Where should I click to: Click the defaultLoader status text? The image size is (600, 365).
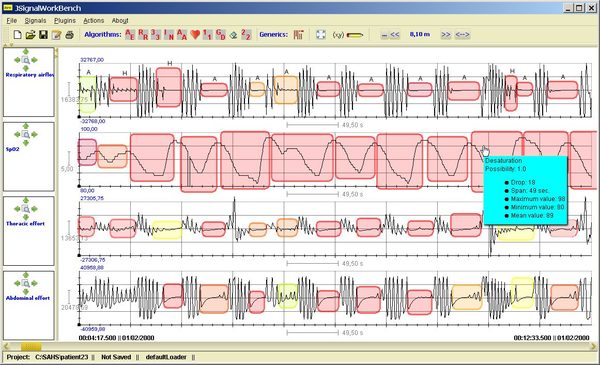pyautogui.click(x=166, y=357)
